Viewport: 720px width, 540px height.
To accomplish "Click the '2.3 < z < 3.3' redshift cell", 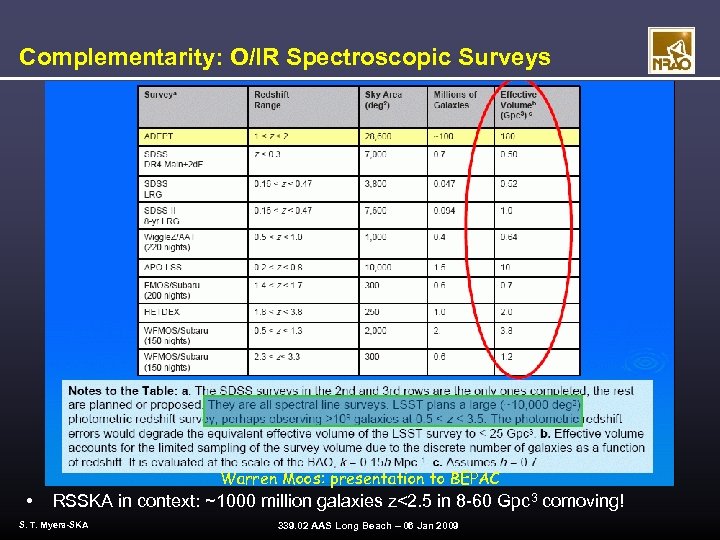I will pyautogui.click(x=303, y=362).
